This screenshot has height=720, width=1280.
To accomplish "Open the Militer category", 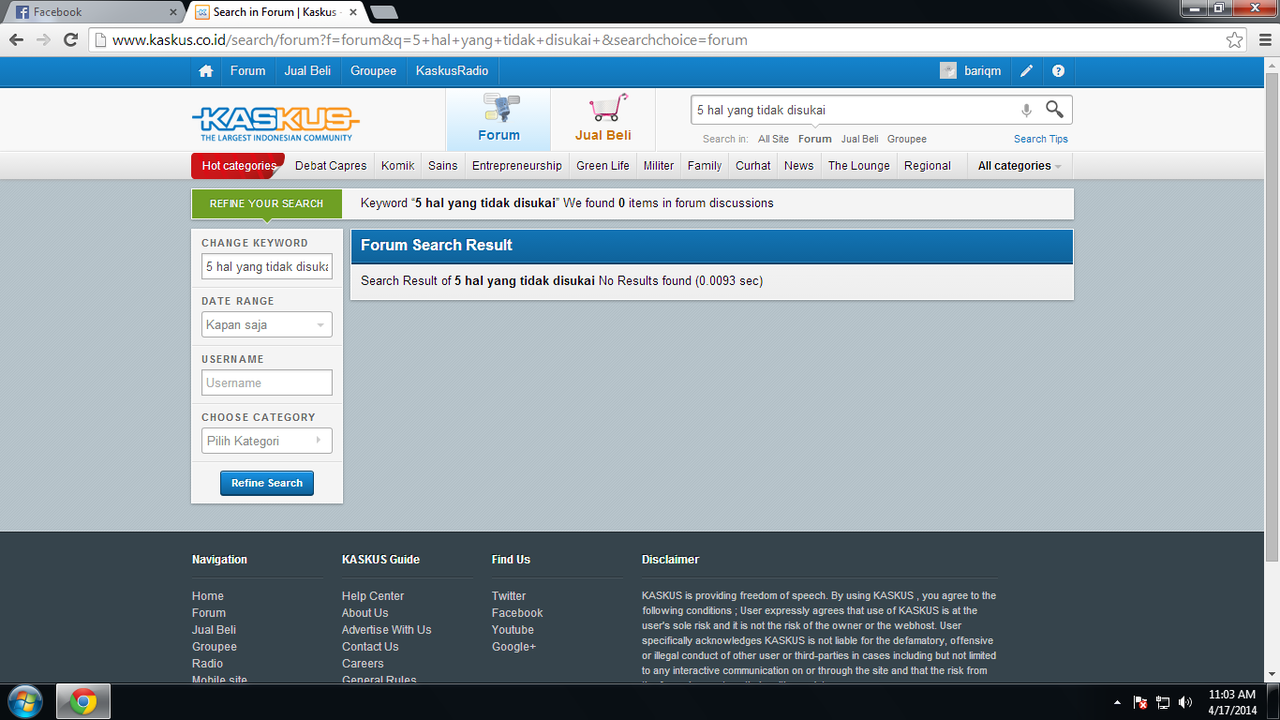I will (x=659, y=166).
